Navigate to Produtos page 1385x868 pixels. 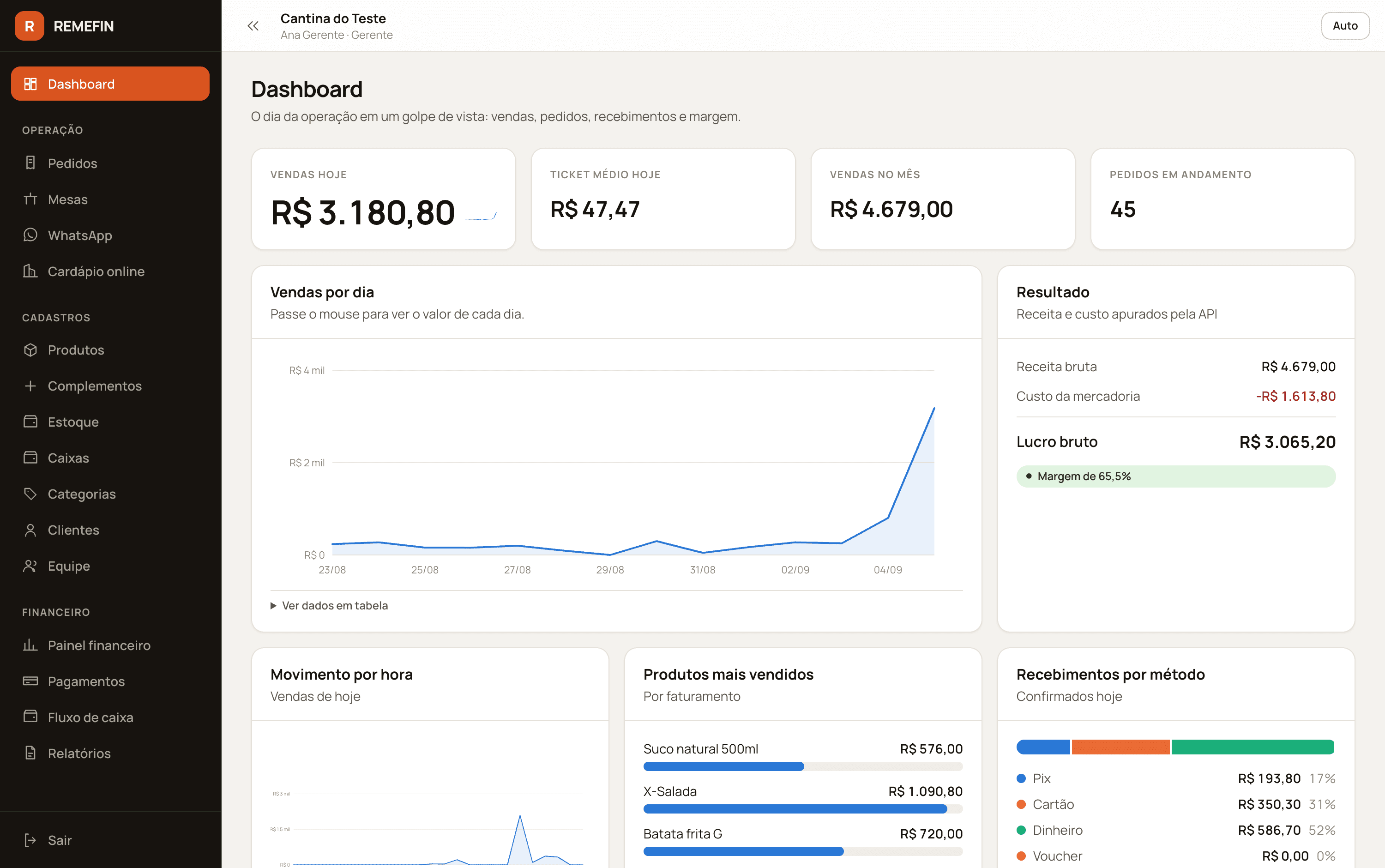pyautogui.click(x=110, y=350)
